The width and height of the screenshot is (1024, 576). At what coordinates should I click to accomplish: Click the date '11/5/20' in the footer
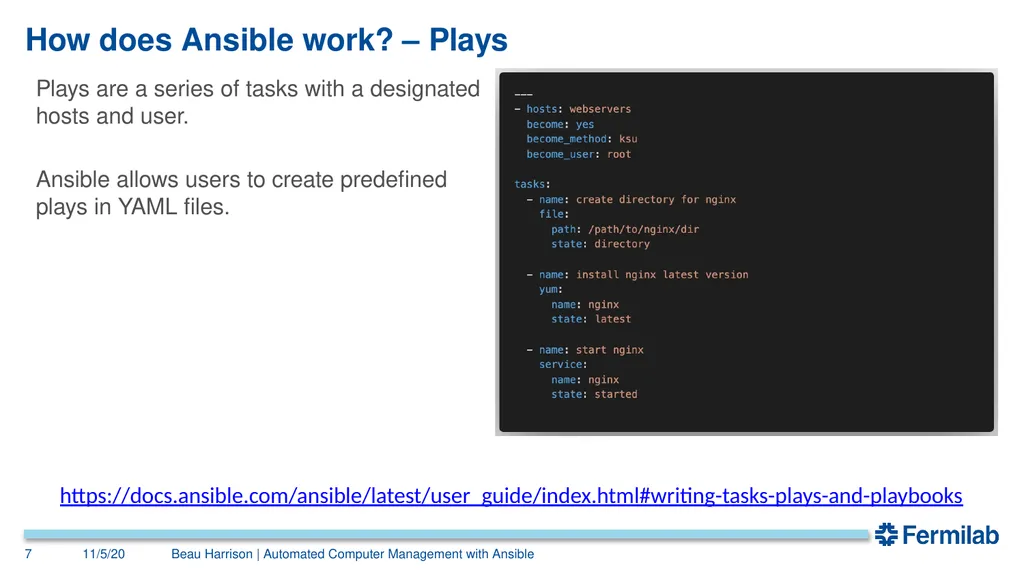tap(104, 554)
